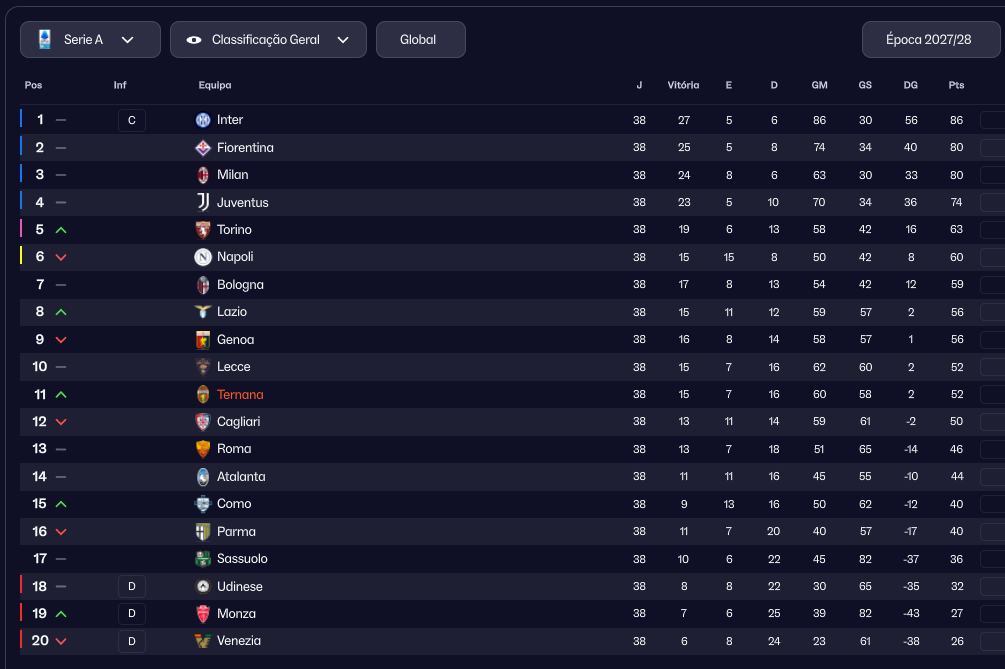Viewport: 1005px width, 669px height.
Task: Click the Ternana club crest
Action: (x=203, y=394)
